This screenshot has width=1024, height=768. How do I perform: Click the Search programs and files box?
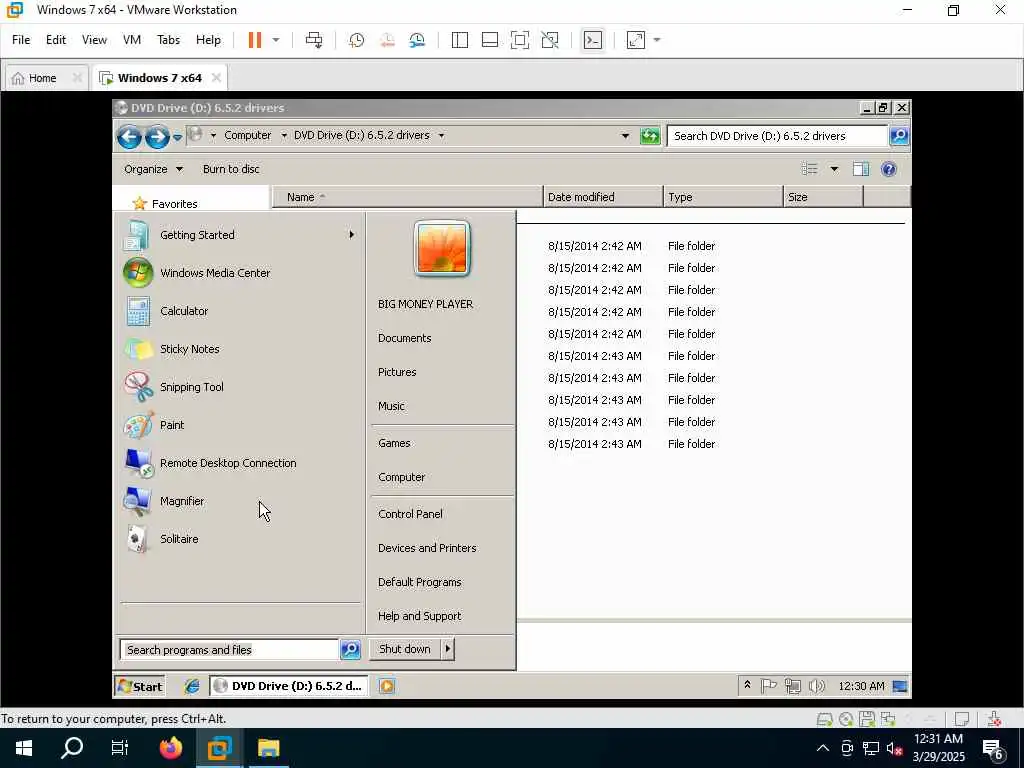[229, 650]
